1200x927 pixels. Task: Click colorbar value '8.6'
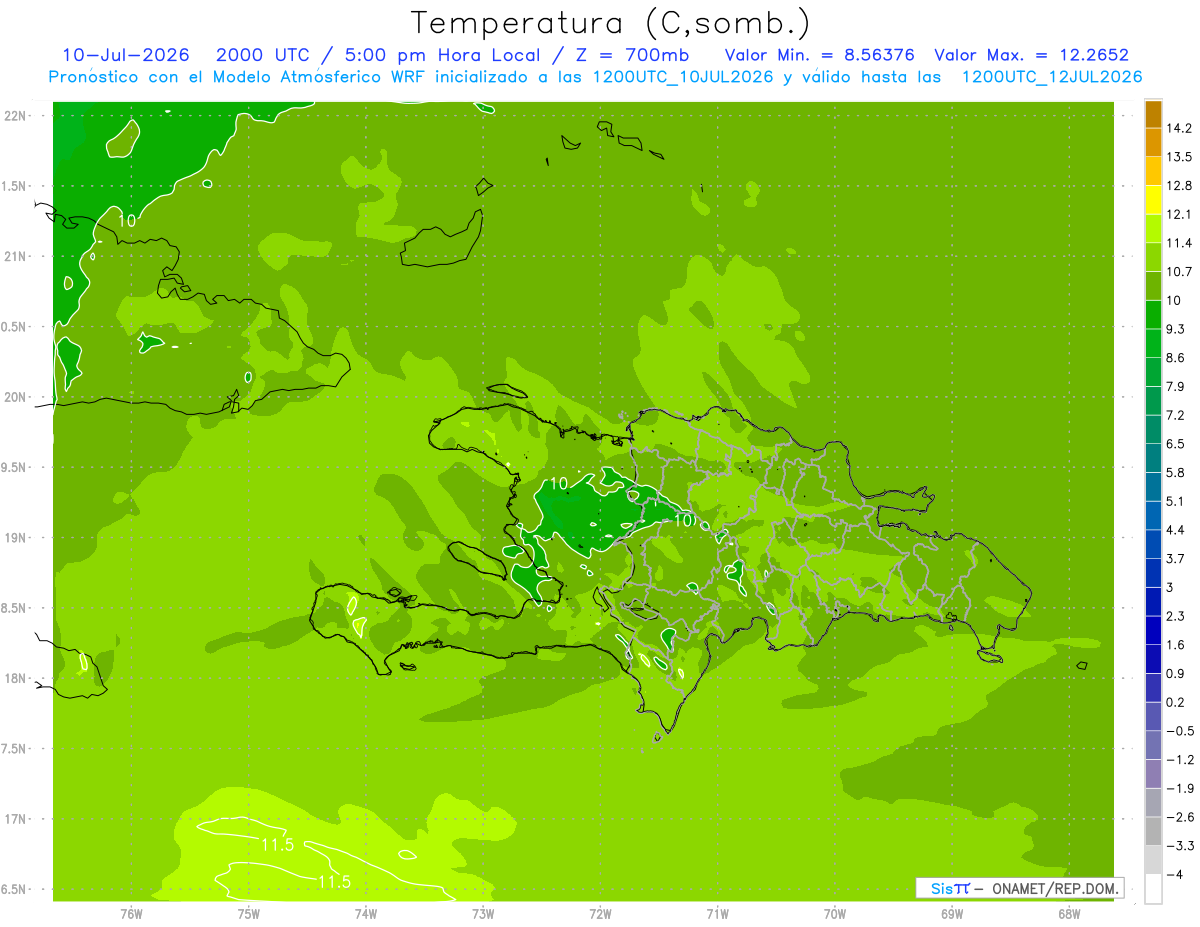coord(1176,358)
